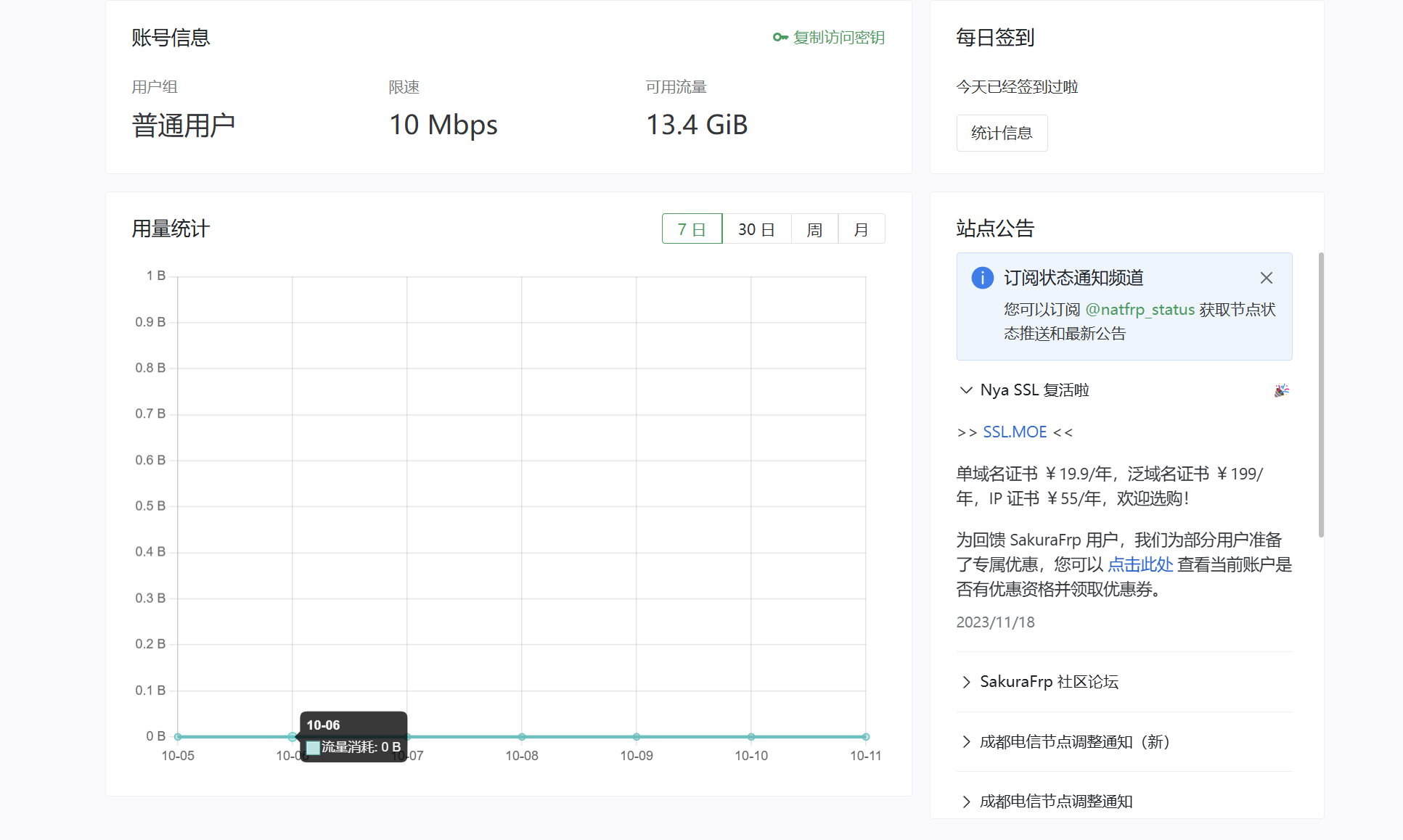This screenshot has height=840, width=1403.
Task: Open the SSL.MOE link
Action: coord(1015,432)
